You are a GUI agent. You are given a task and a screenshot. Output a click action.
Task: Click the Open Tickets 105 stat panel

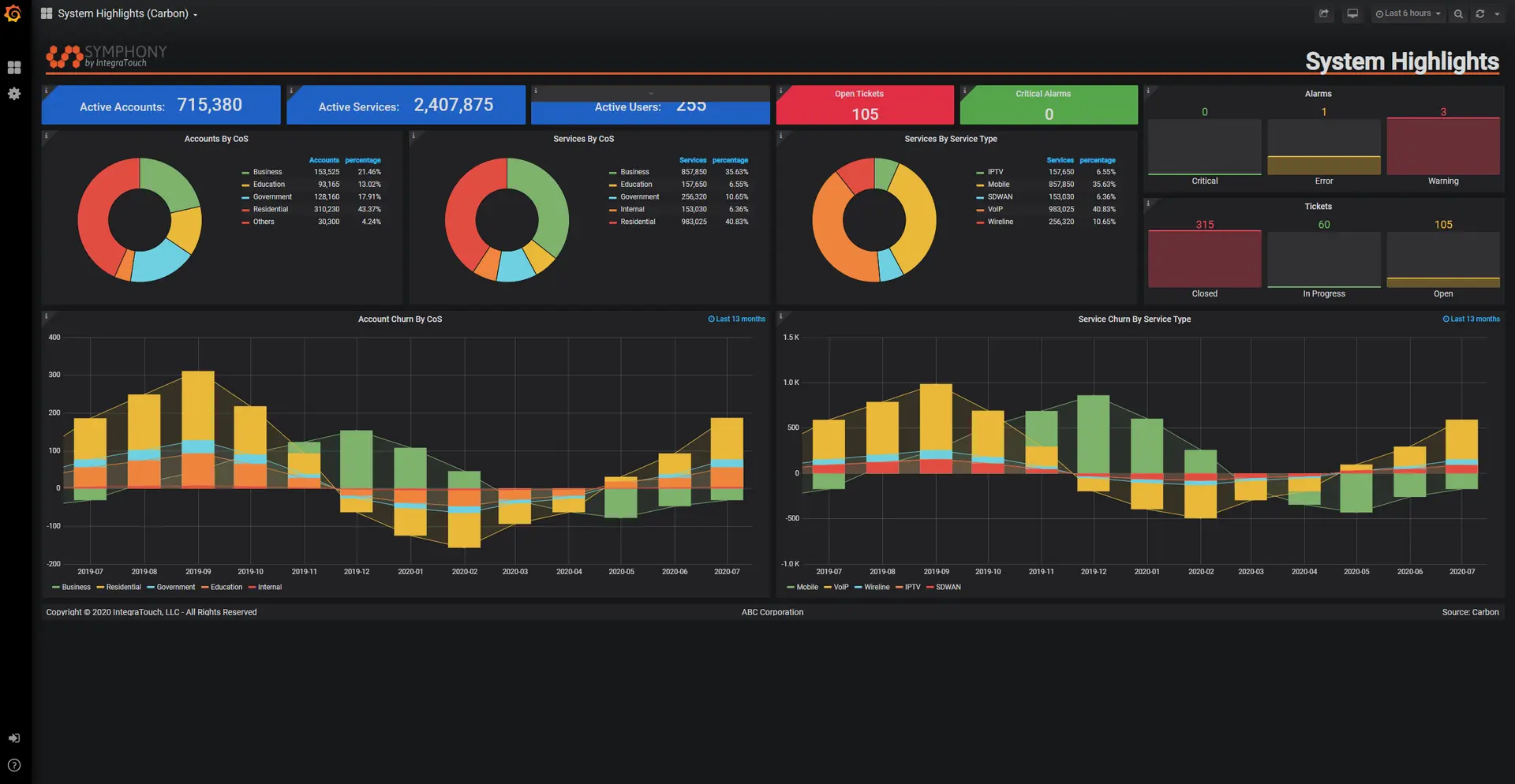865,105
